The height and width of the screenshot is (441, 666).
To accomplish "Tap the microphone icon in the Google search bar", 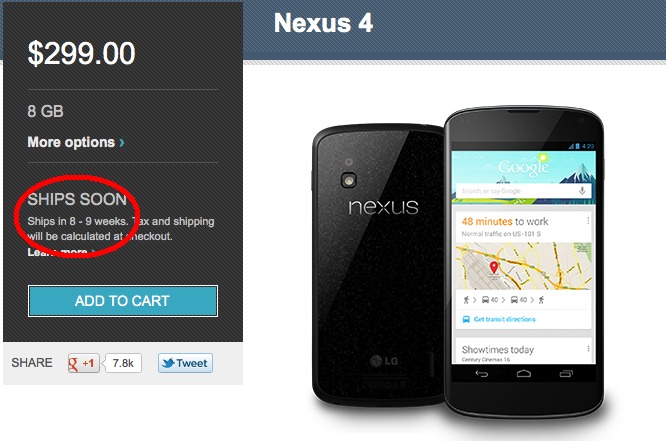I will [x=582, y=191].
